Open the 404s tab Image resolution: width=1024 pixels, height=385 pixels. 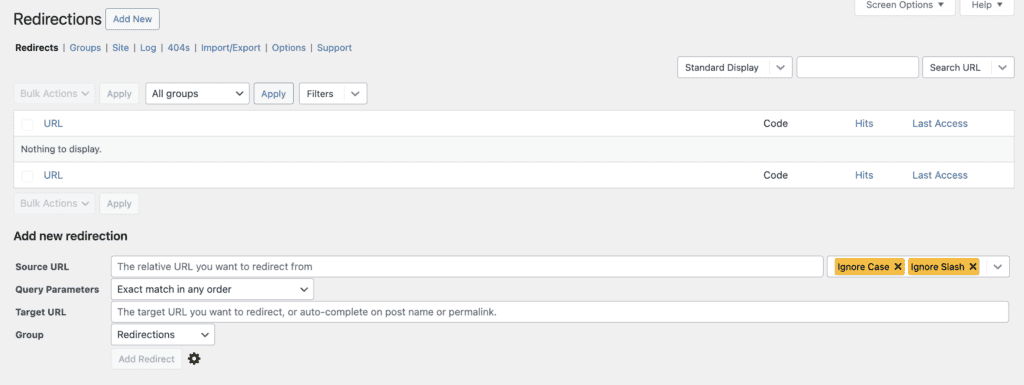coord(179,48)
